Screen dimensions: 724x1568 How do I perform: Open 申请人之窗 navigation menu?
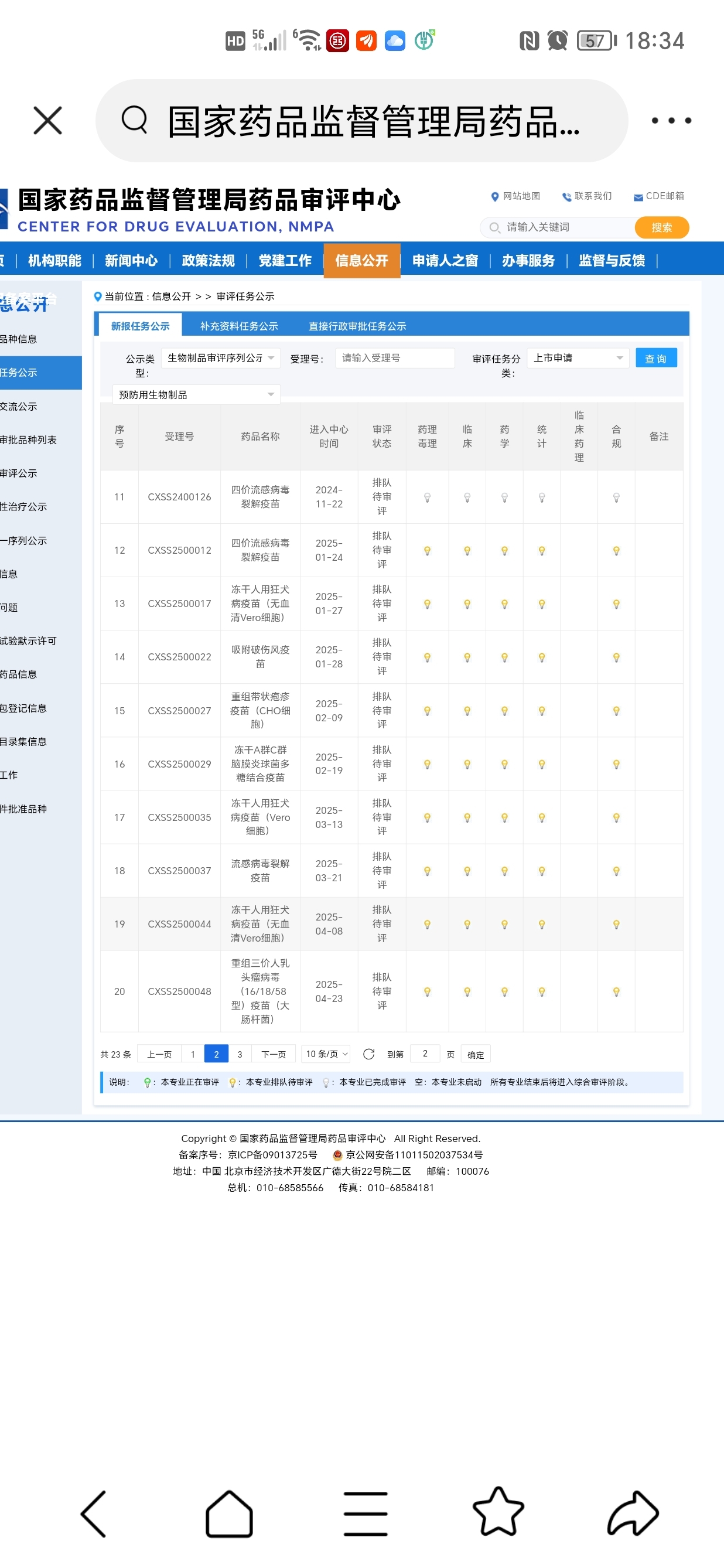click(445, 261)
